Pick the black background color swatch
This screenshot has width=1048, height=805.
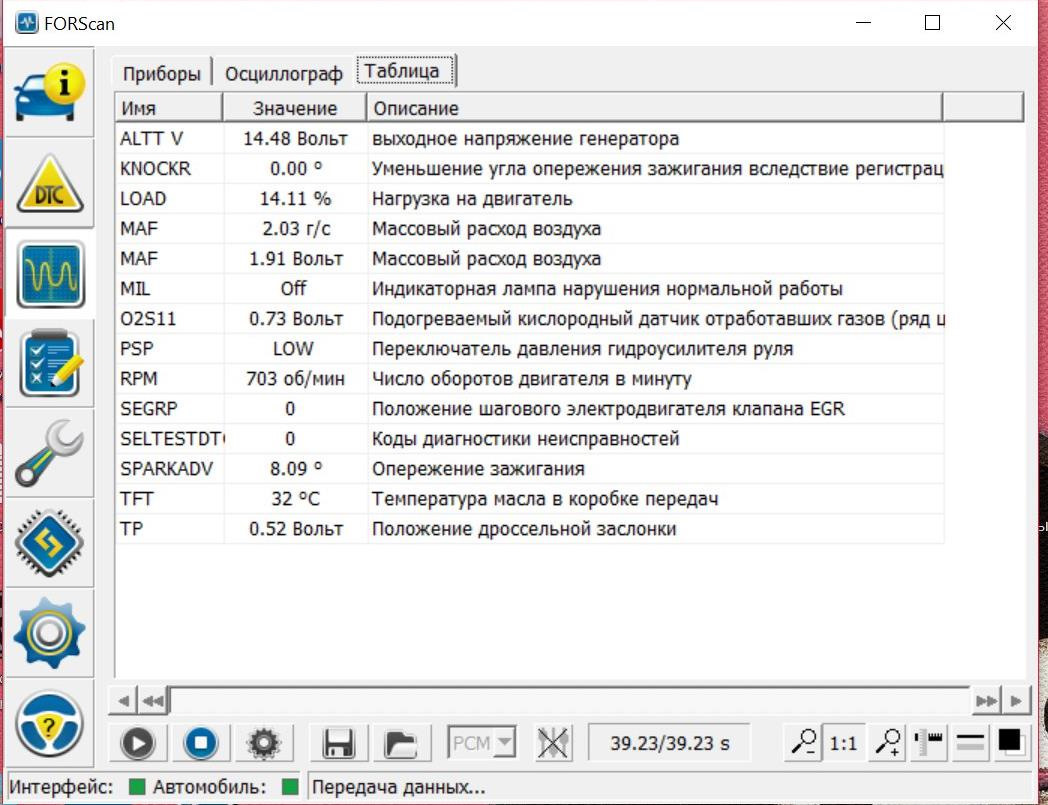click(1011, 742)
